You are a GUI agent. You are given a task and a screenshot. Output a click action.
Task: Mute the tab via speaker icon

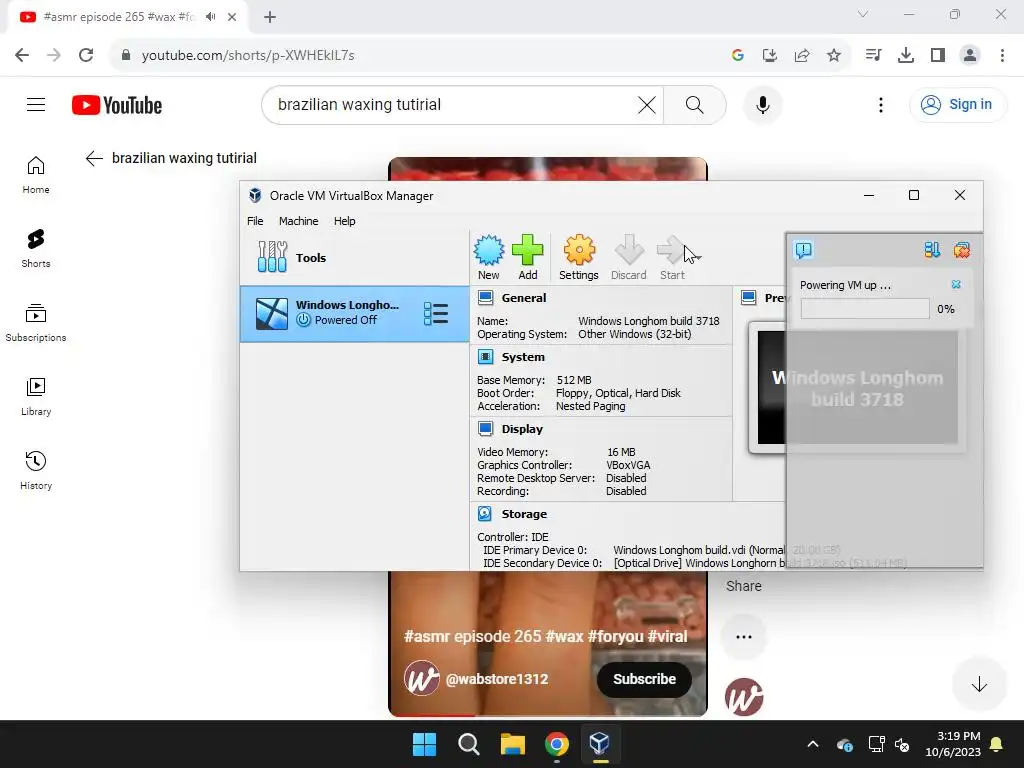[210, 17]
